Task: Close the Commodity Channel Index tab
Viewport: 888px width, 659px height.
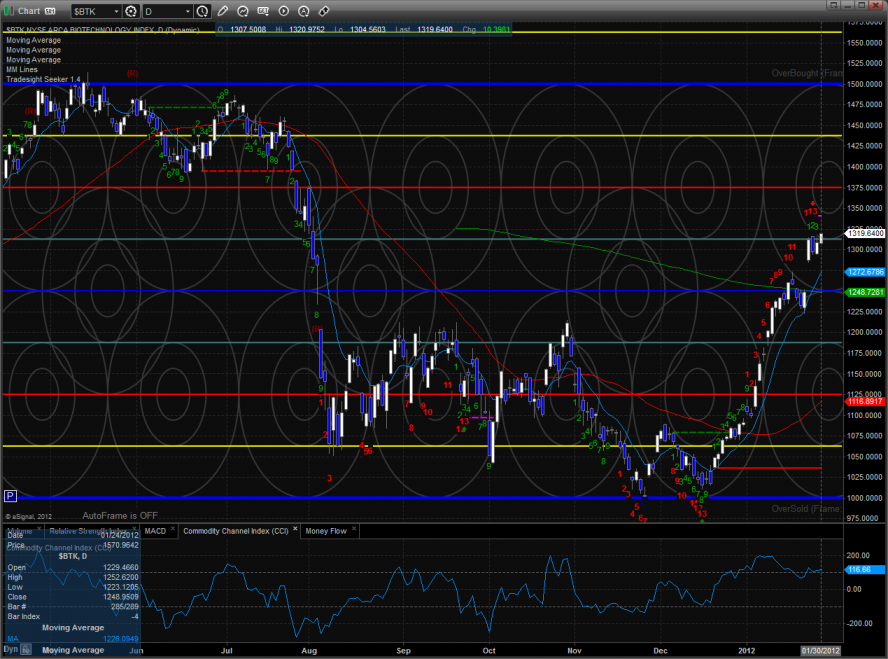Action: (x=295, y=529)
